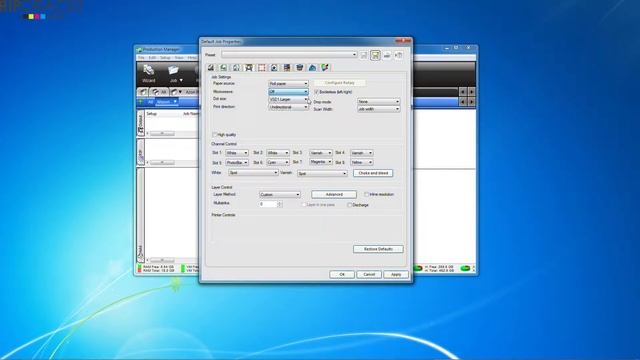The height and width of the screenshot is (360, 640).
Task: Open File menu in Production Manager
Action: 141,58
